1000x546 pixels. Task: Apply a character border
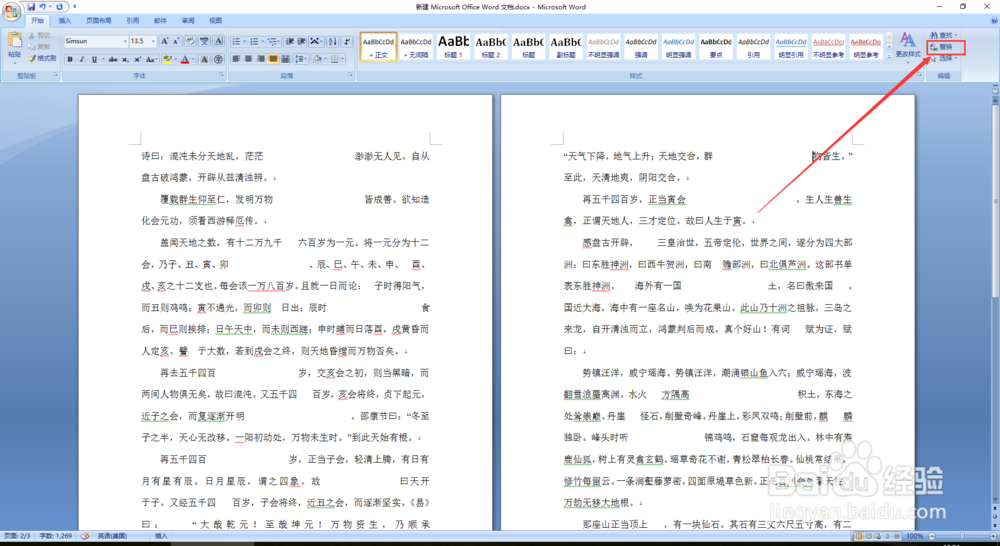click(218, 41)
